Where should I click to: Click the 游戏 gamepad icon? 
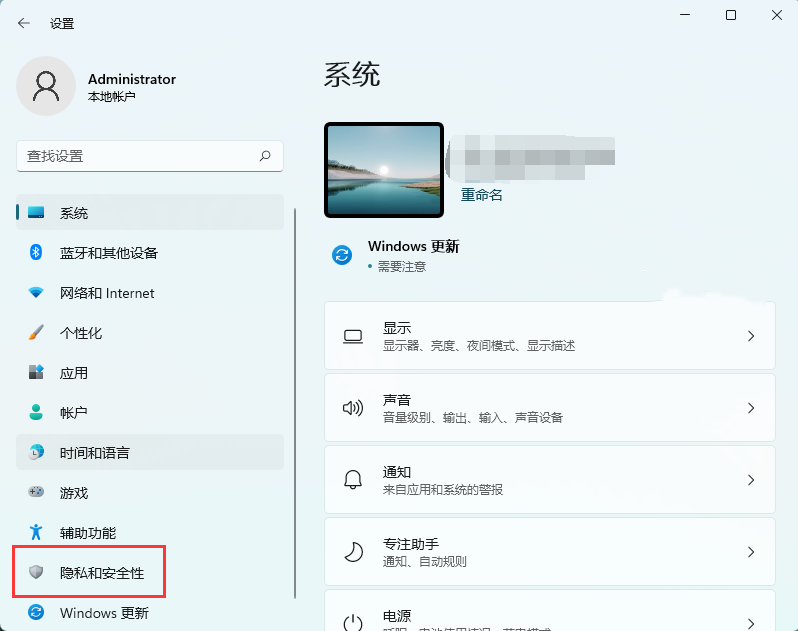(x=36, y=492)
